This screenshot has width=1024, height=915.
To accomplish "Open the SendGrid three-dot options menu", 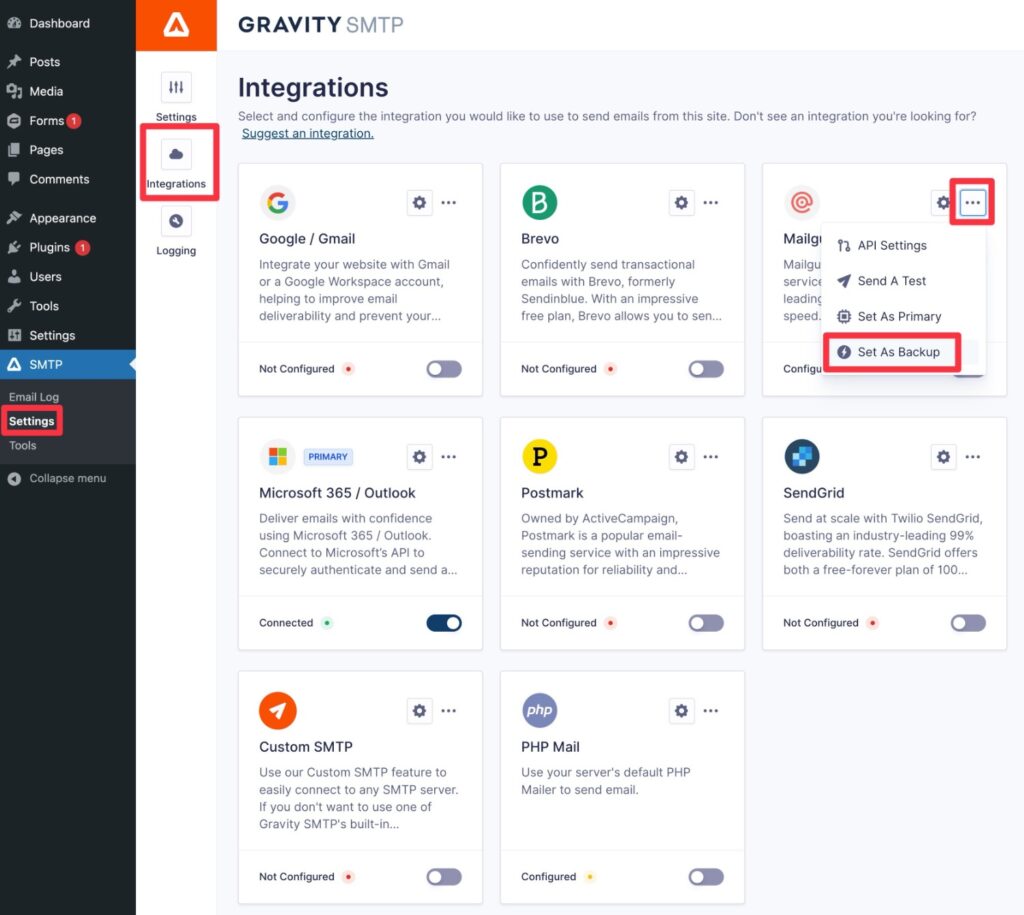I will tap(973, 456).
